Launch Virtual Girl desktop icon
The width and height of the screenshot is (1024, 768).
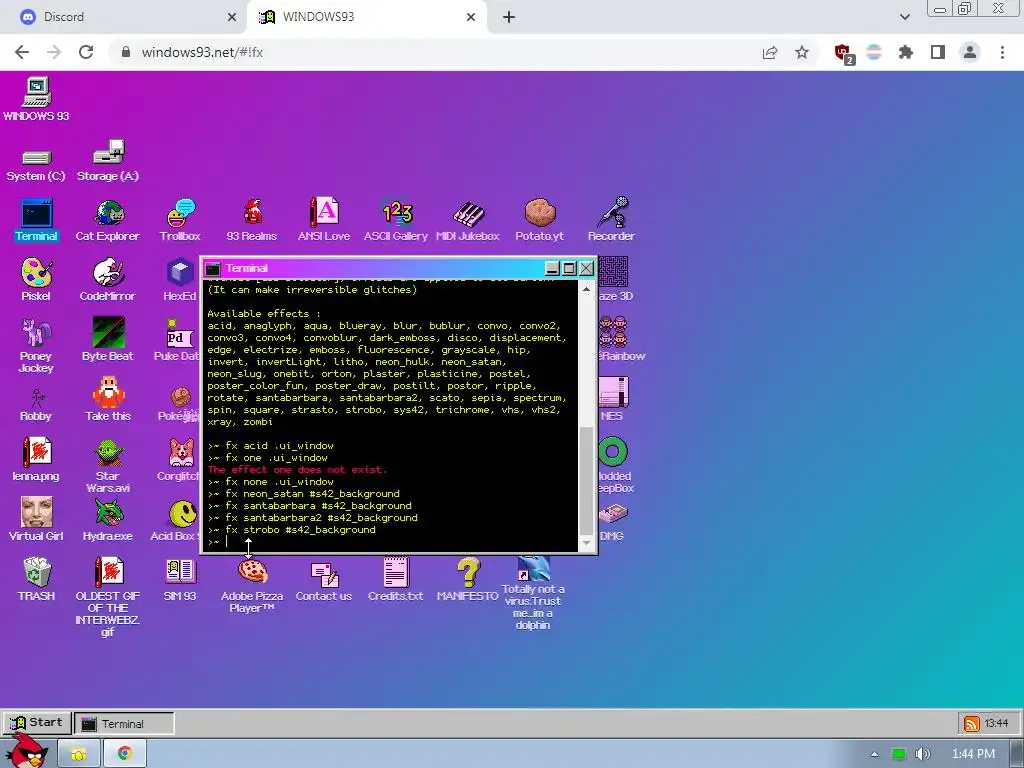[37, 520]
